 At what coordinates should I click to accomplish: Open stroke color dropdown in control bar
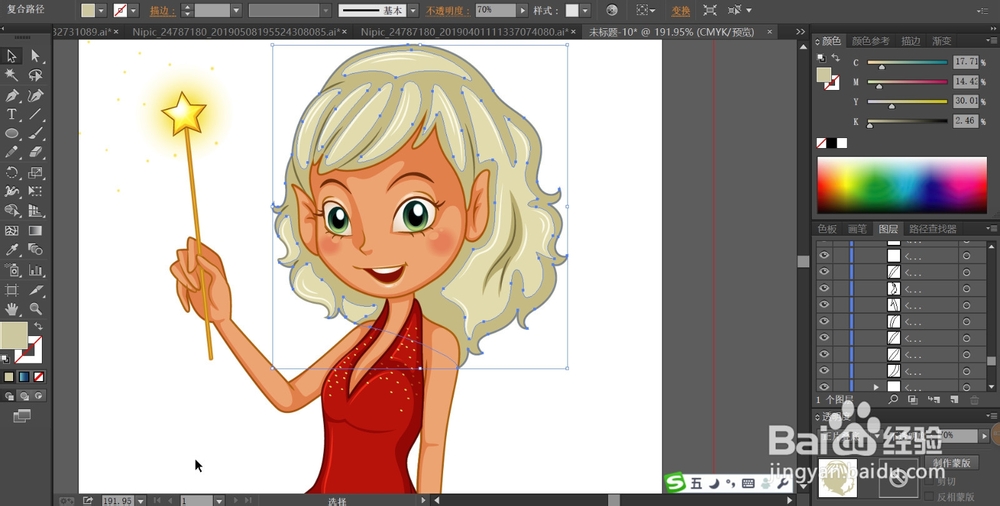133,10
